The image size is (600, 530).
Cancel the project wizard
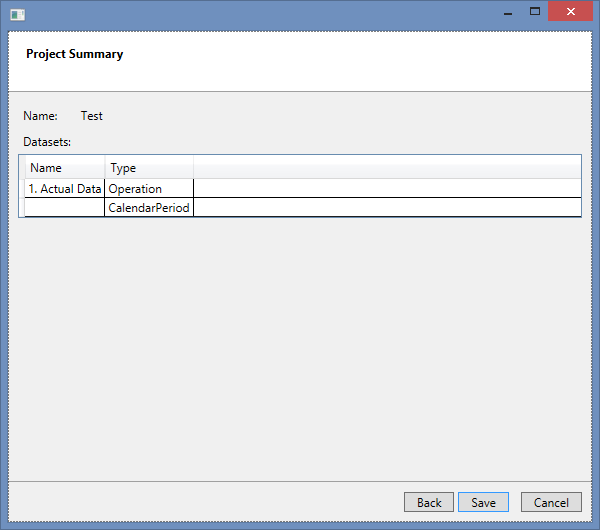551,502
